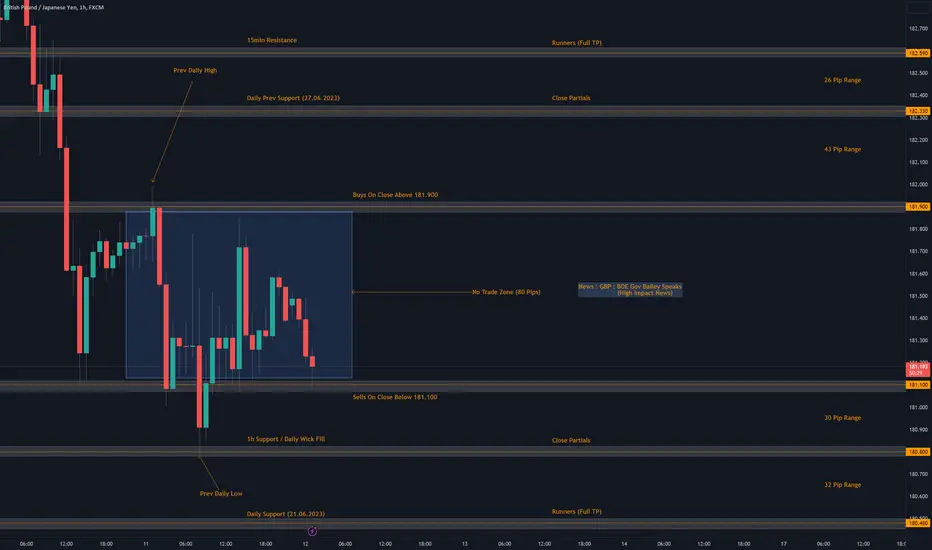Viewport: 932px width, 550px height.
Task: Click date label 13 on time axis
Action: click(465, 543)
